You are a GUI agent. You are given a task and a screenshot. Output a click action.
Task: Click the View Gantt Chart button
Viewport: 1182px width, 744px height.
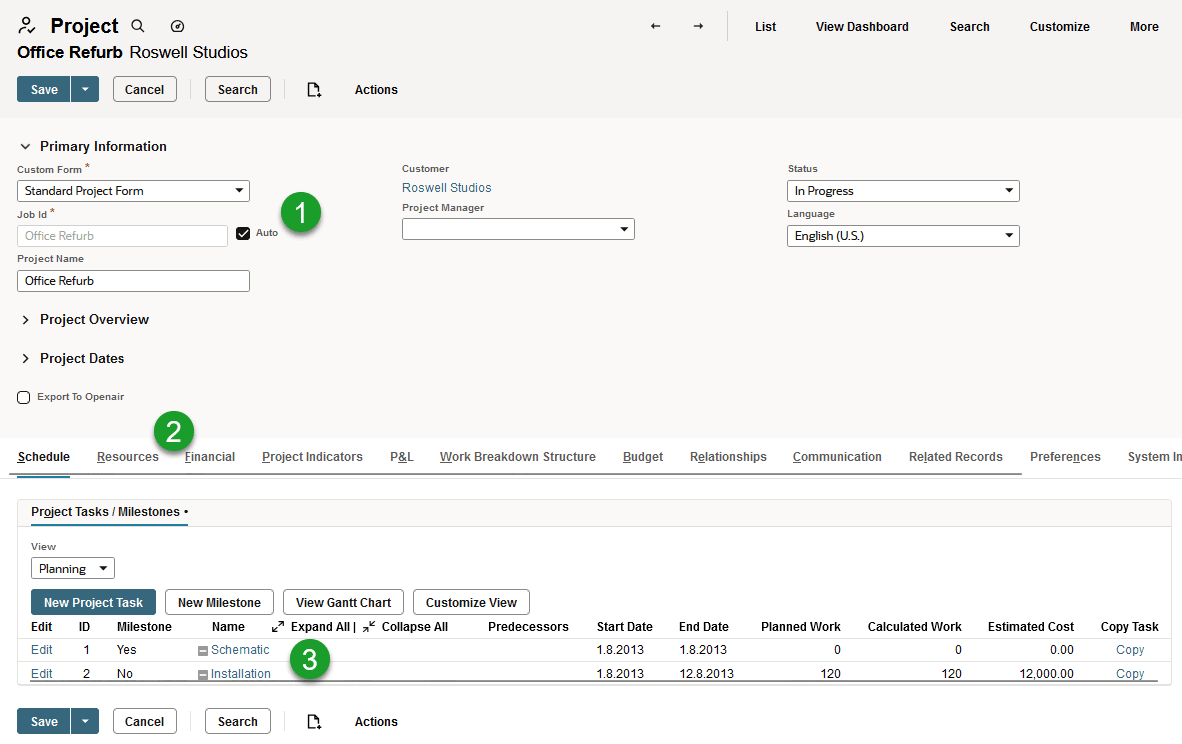coord(343,602)
